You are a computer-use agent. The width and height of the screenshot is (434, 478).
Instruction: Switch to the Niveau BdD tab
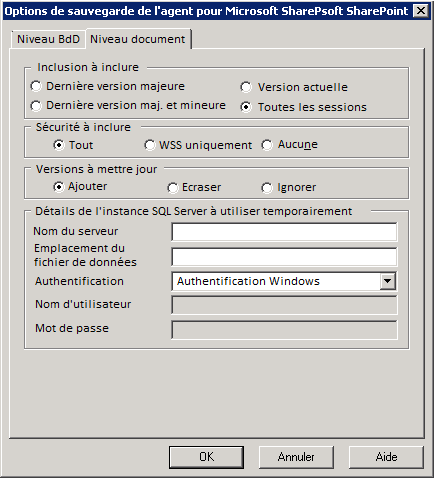[48, 39]
